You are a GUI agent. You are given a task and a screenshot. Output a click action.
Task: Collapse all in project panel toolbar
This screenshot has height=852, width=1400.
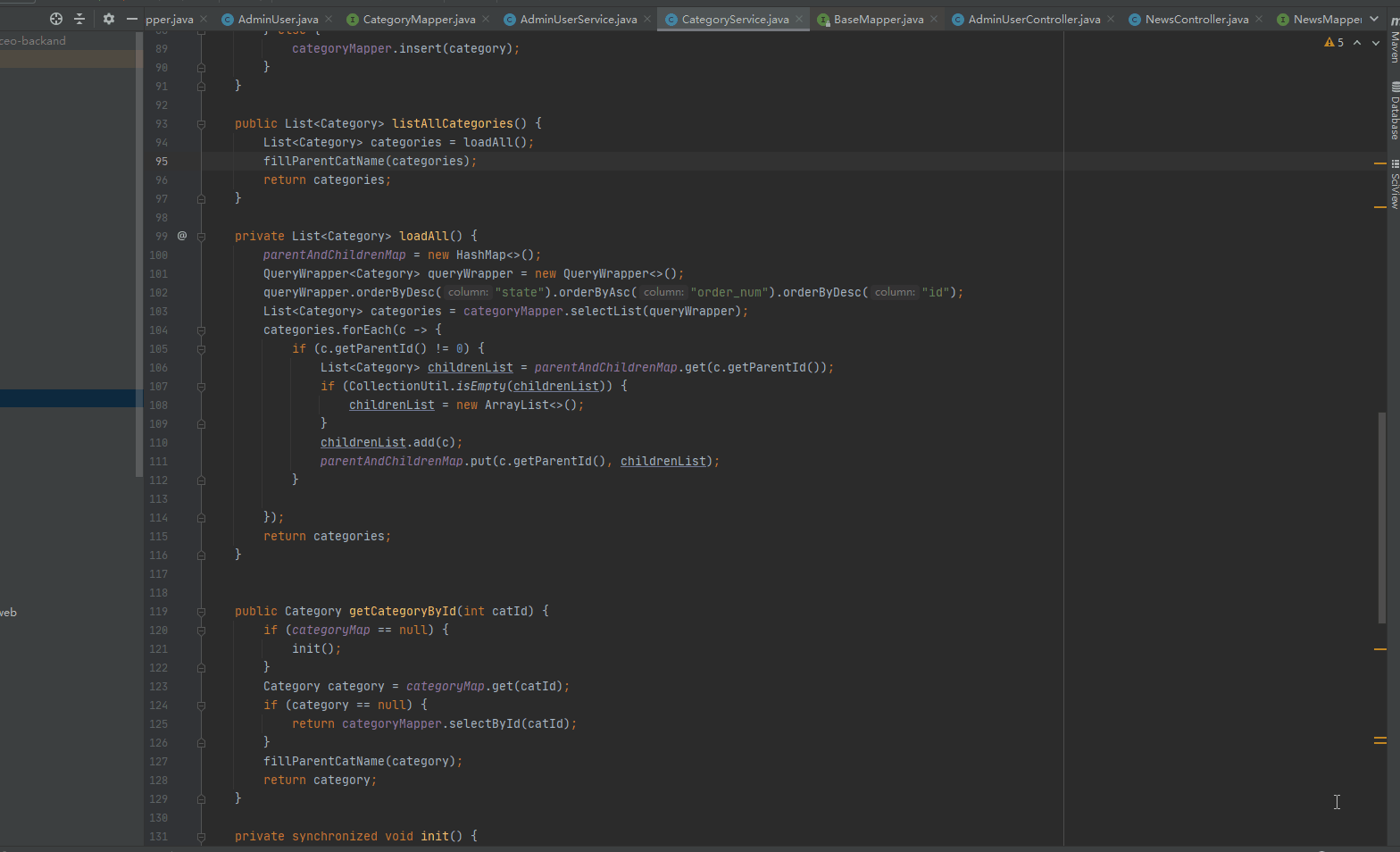[79, 19]
